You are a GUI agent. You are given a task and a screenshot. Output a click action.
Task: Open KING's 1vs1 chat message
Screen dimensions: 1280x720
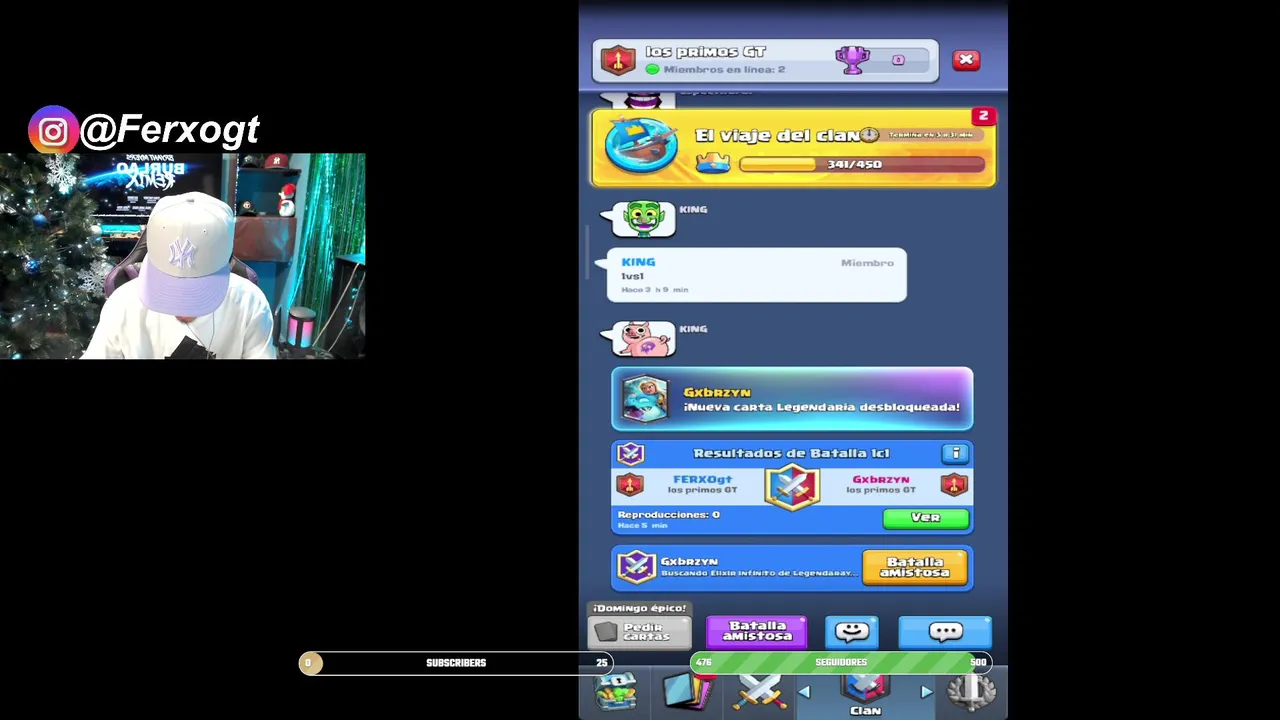tap(757, 275)
